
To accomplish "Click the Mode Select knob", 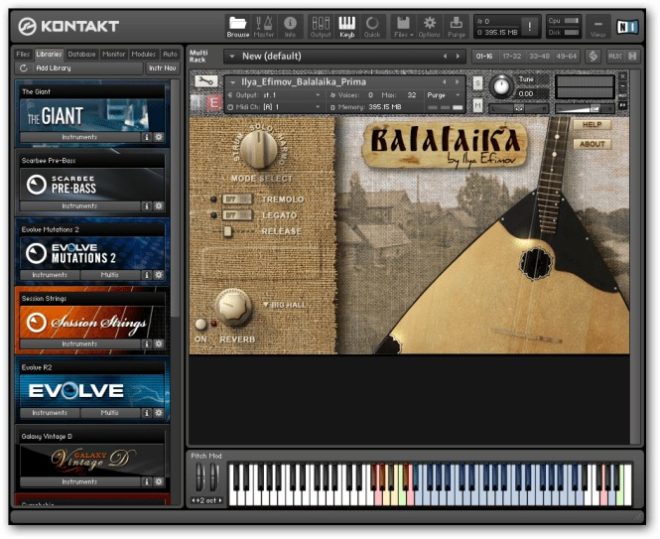I will (260, 149).
